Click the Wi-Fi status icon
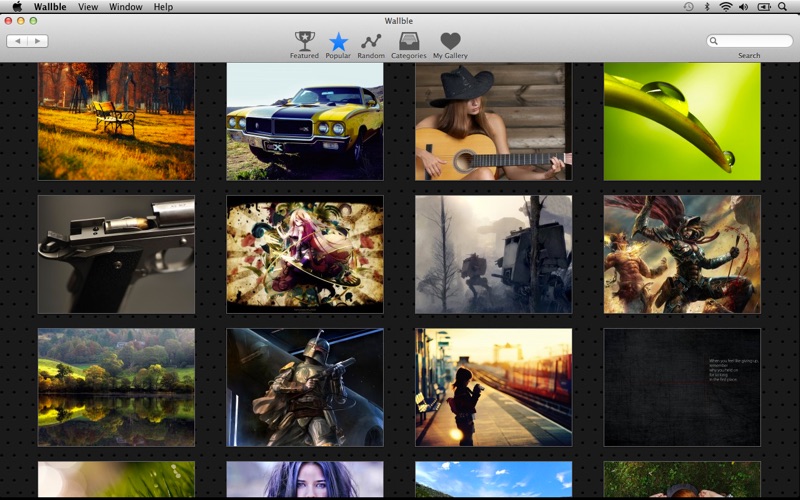This screenshot has width=800, height=500. point(725,7)
